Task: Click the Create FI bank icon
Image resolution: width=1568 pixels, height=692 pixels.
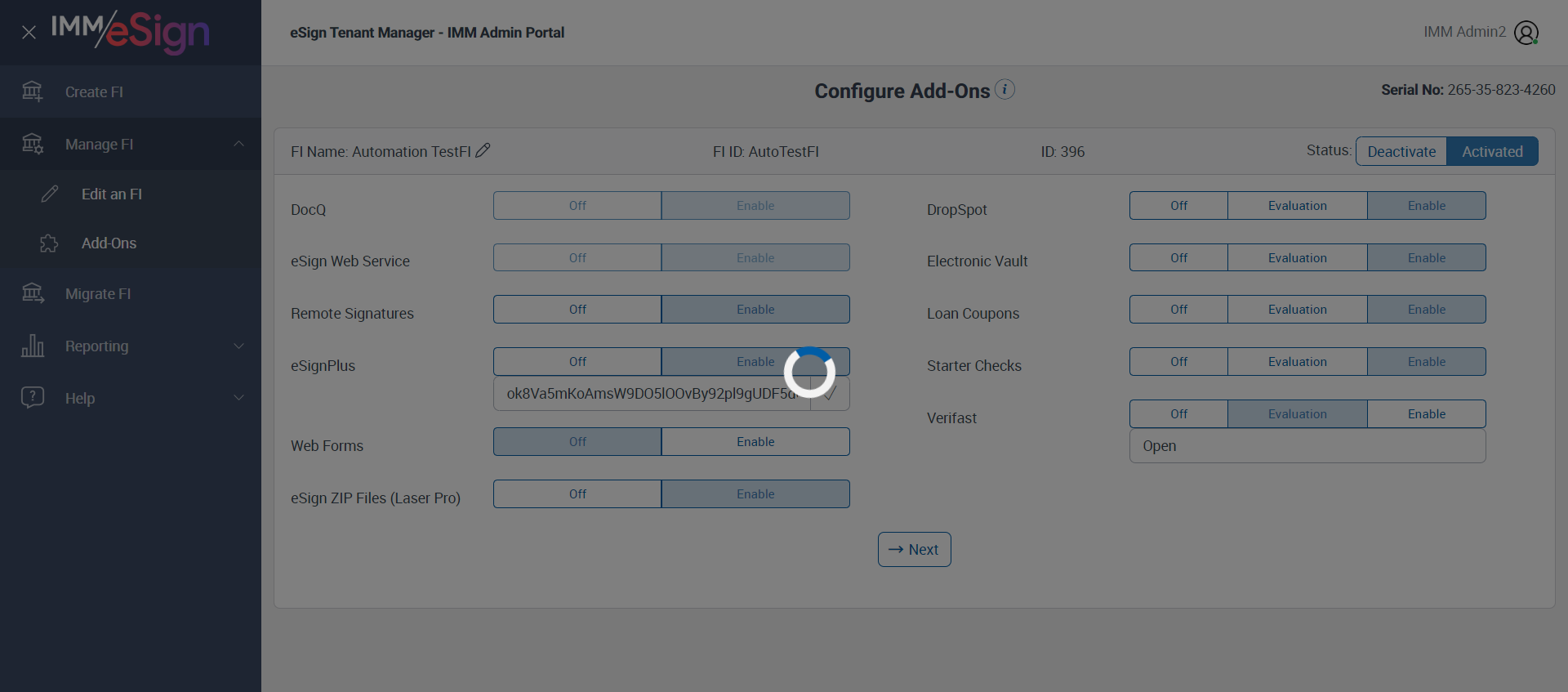Action: pyautogui.click(x=33, y=92)
